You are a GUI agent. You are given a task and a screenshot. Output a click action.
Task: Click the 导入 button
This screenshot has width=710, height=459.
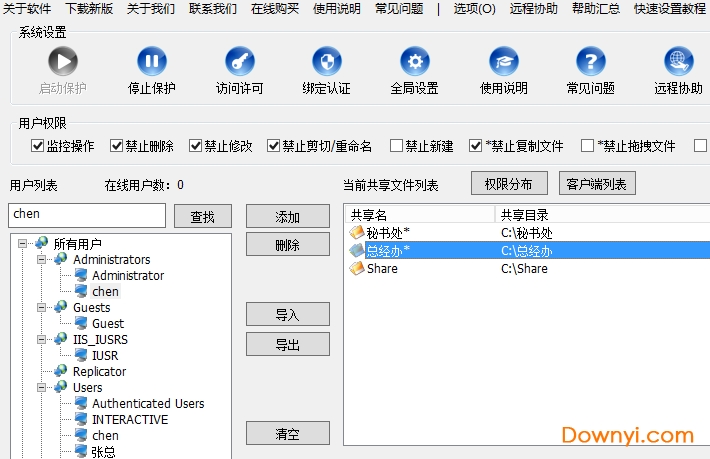point(288,314)
